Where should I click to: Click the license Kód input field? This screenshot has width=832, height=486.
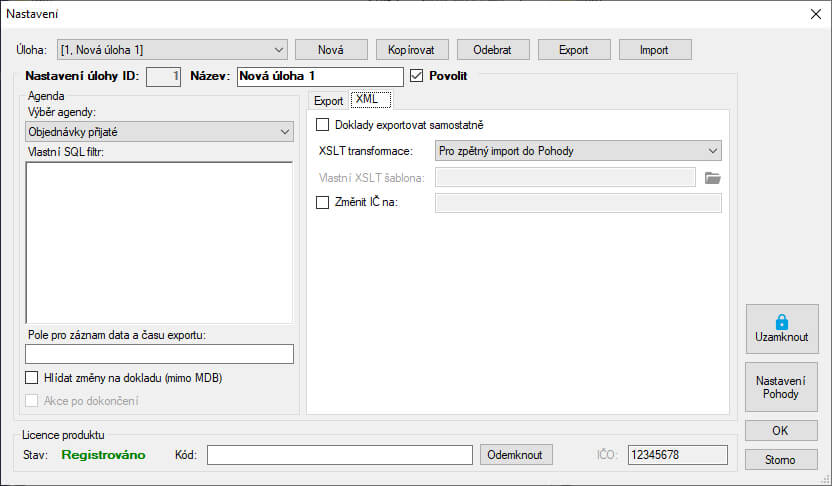[339, 455]
